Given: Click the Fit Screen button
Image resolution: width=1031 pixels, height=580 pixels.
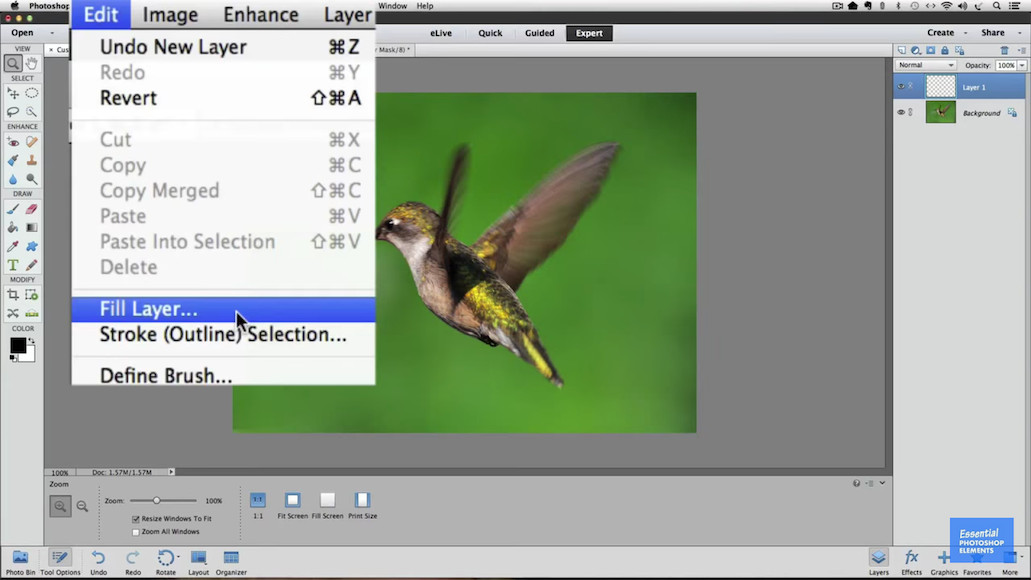Looking at the screenshot, I should 292,501.
